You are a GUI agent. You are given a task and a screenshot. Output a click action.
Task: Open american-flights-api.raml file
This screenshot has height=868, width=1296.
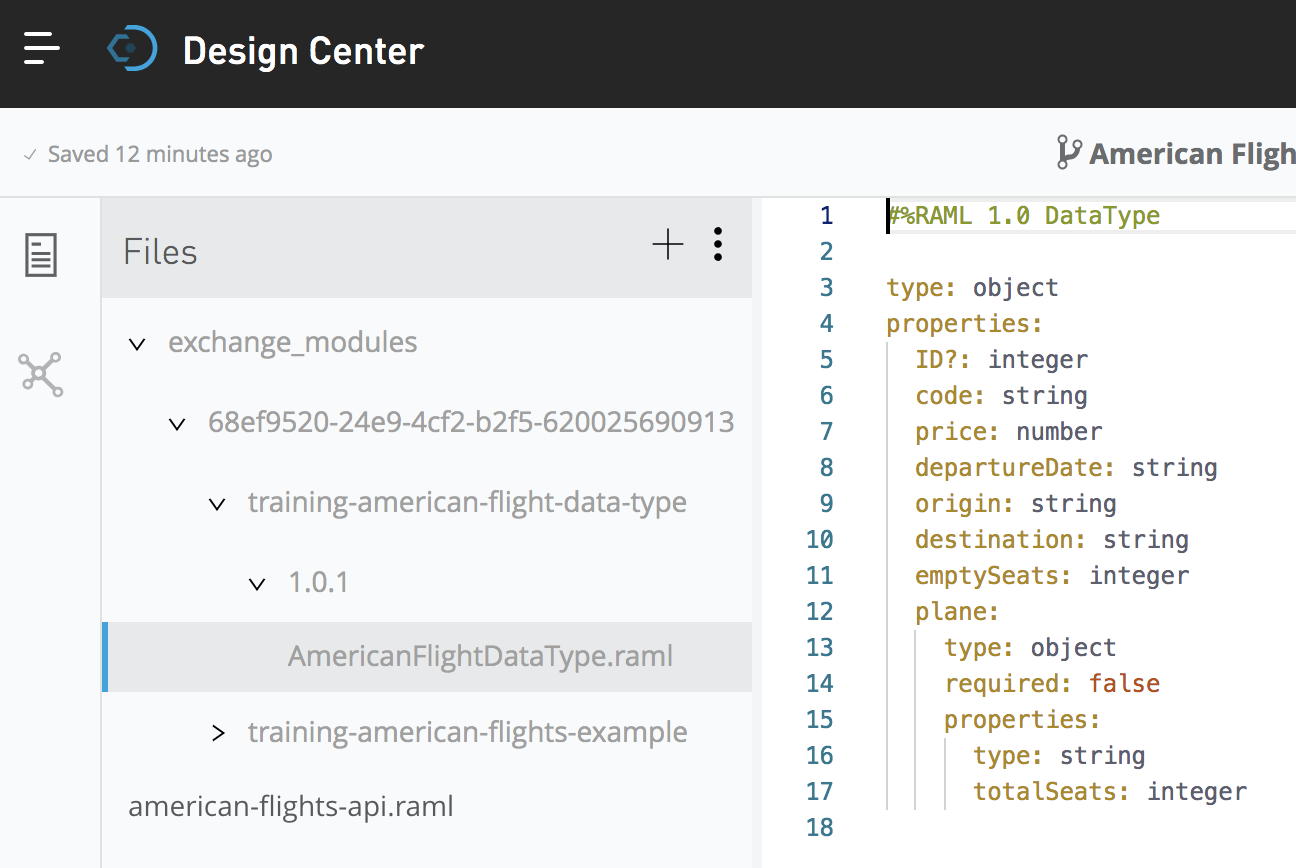pyautogui.click(x=291, y=806)
